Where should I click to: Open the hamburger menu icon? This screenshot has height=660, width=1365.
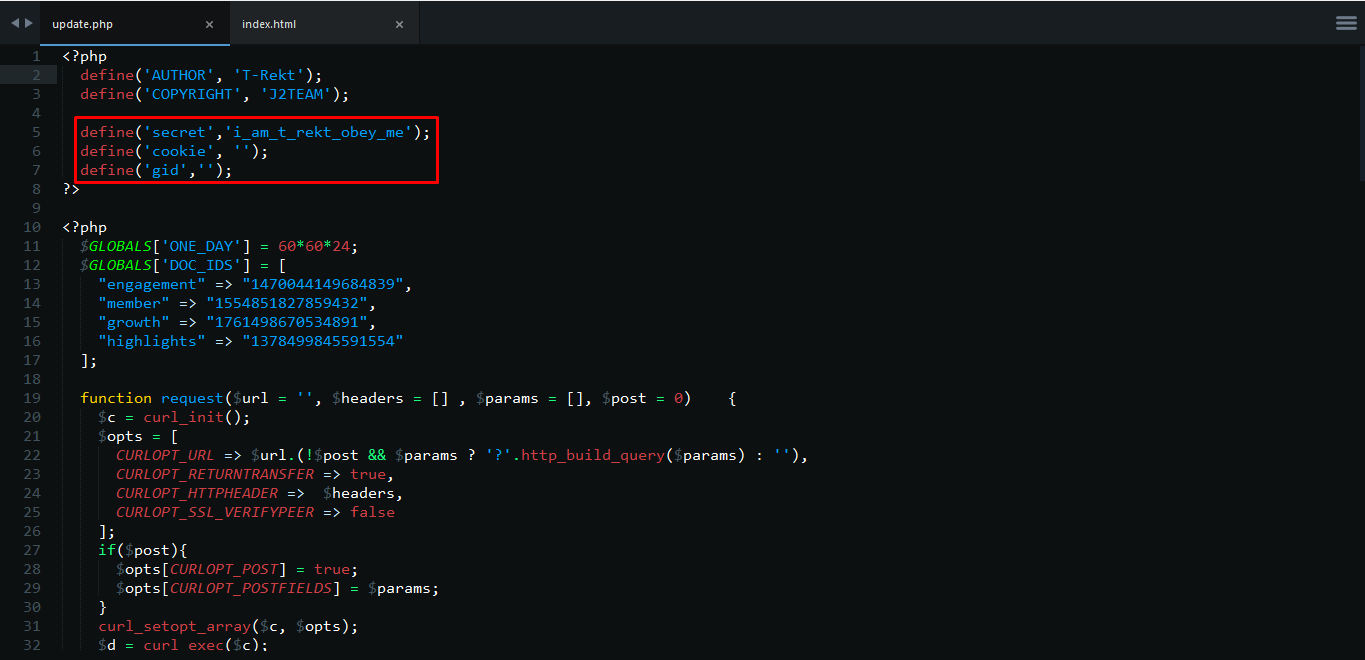point(1346,23)
